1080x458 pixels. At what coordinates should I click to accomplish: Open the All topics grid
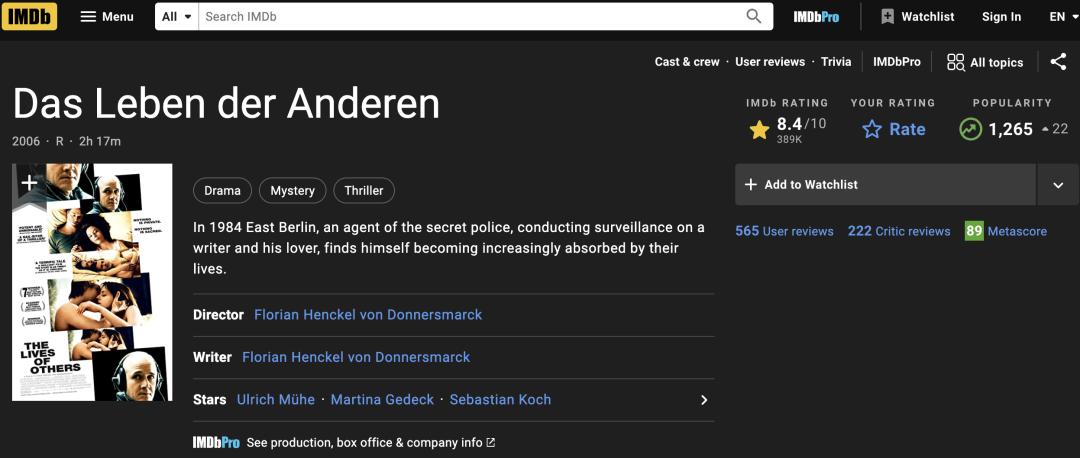(x=985, y=62)
